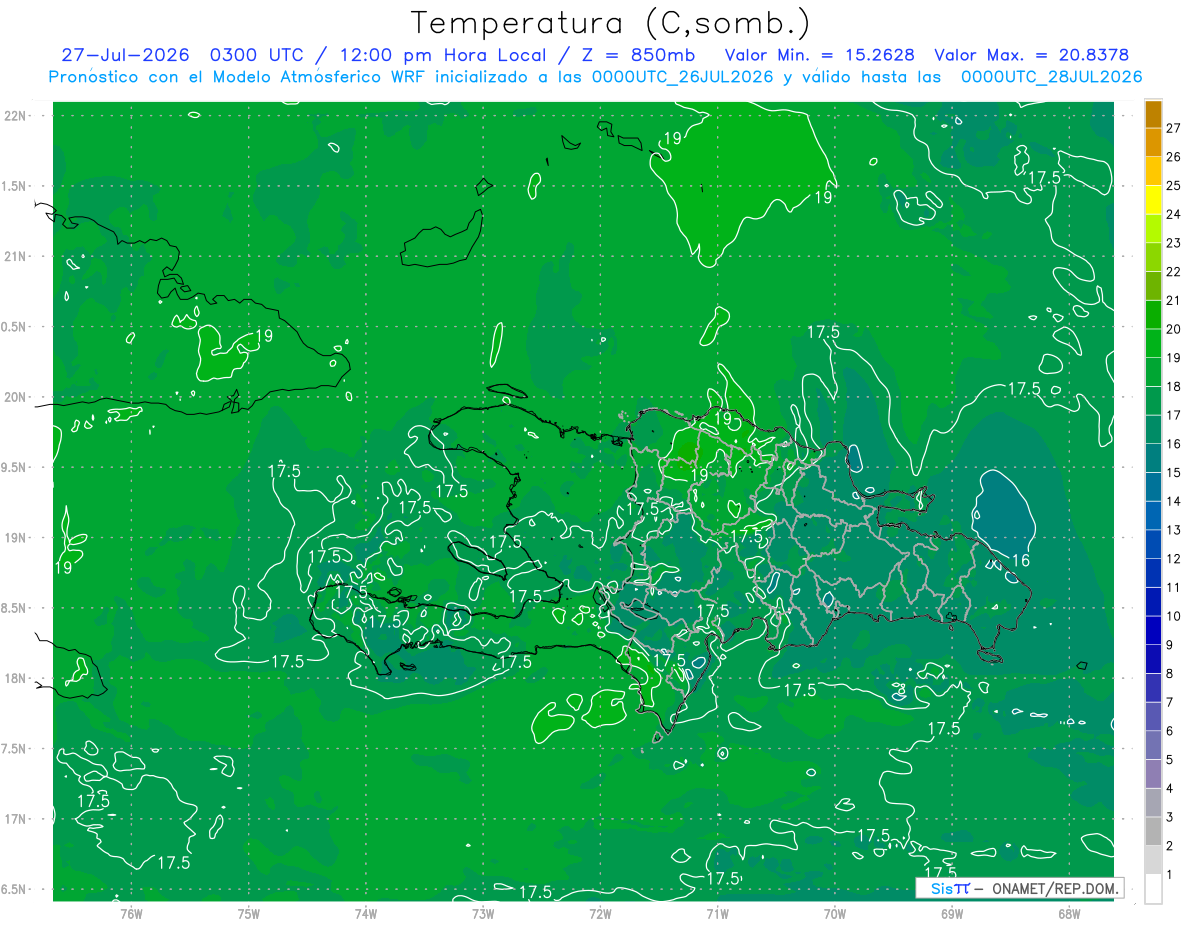1200x927 pixels.
Task: Click the teal swatch between 15 and 16
Action: pyautogui.click(x=1153, y=458)
